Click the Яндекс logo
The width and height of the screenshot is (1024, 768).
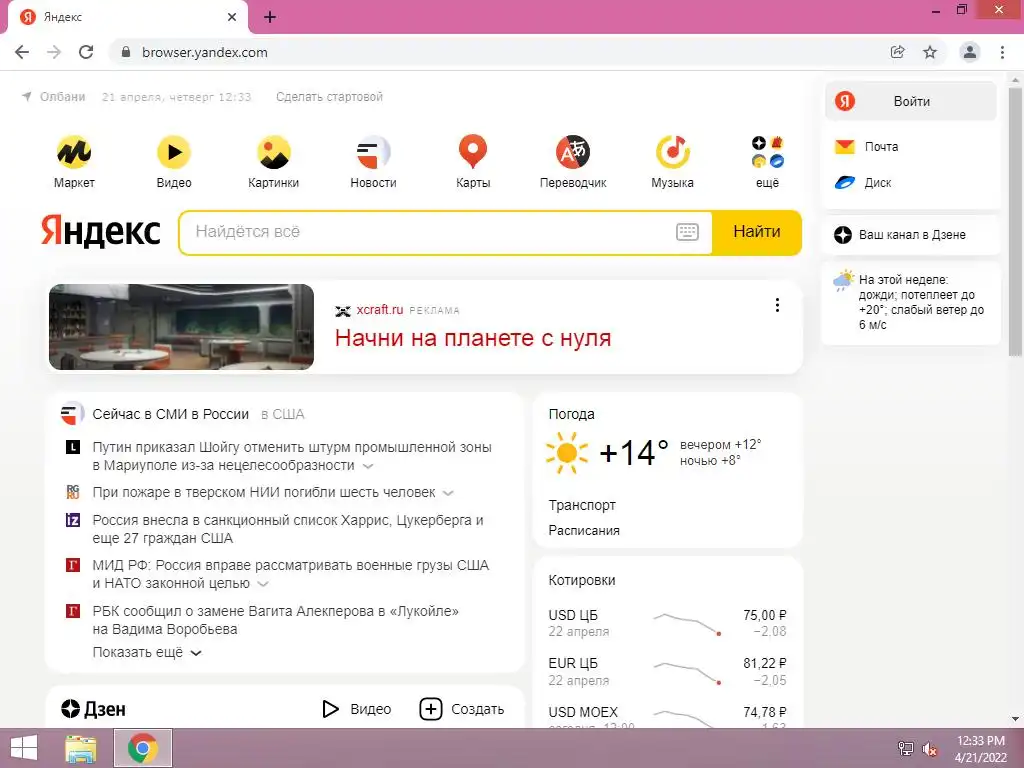[x=101, y=231]
